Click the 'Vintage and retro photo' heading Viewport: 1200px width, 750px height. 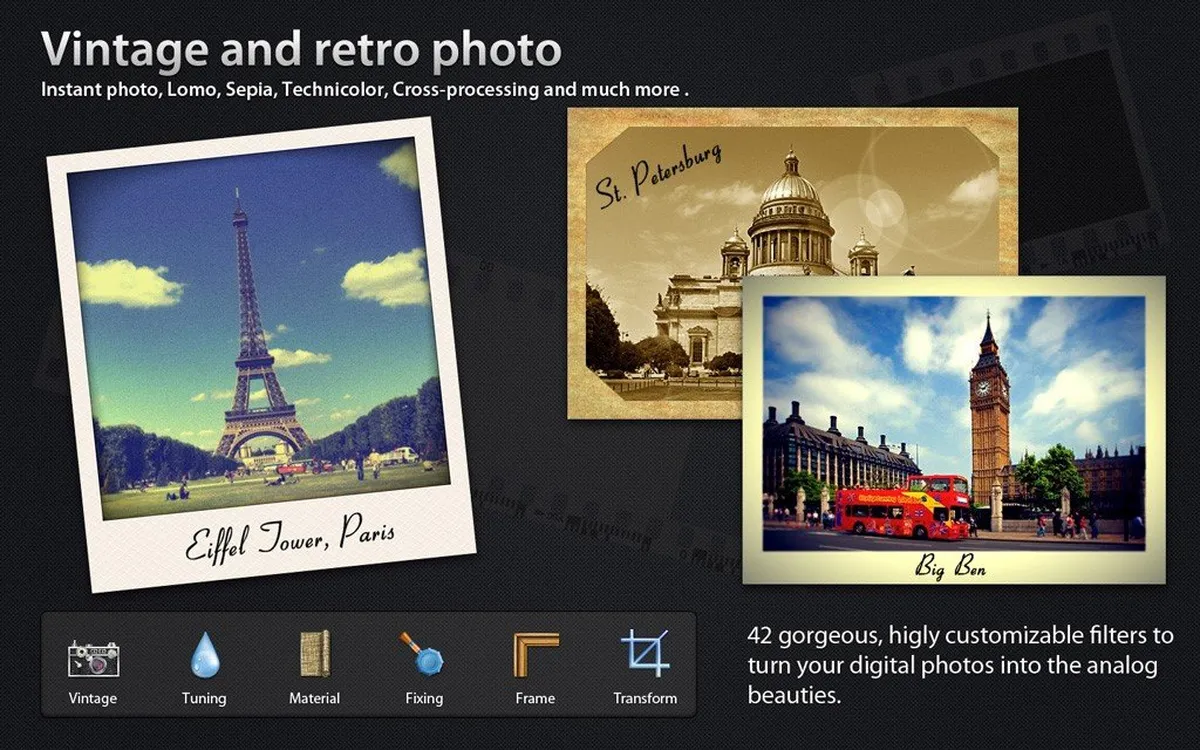point(301,50)
